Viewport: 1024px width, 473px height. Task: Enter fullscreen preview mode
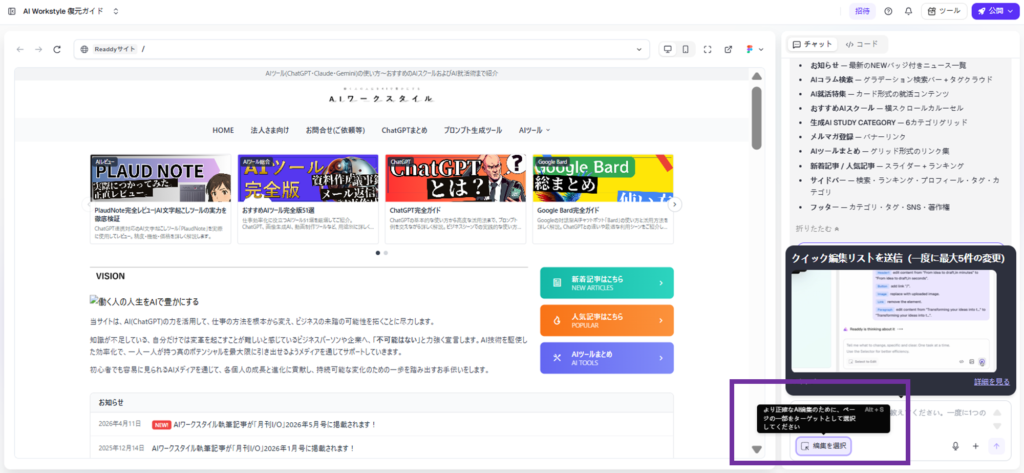[x=707, y=49]
